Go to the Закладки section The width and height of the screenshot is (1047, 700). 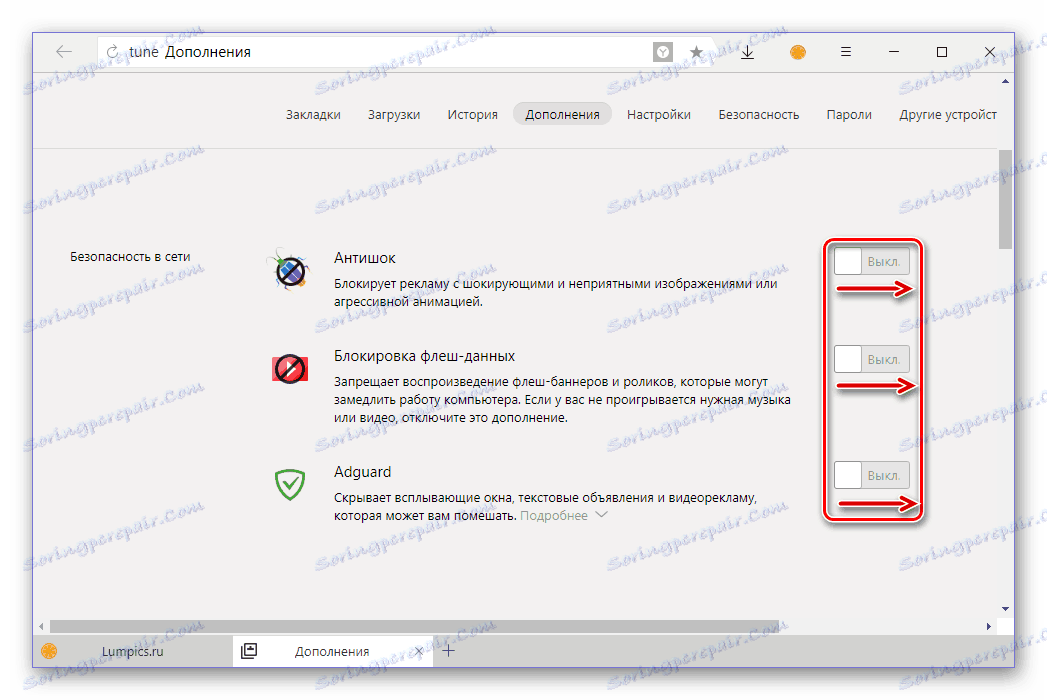pos(313,114)
